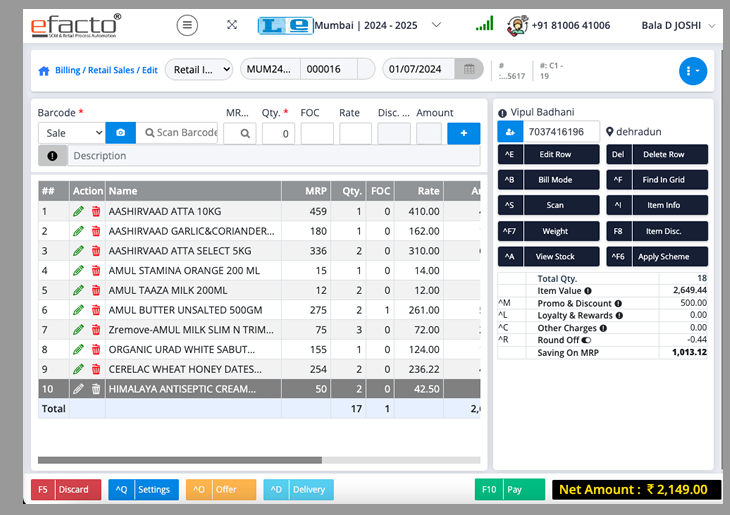Open blue three-dots more options button

pyautogui.click(x=692, y=71)
